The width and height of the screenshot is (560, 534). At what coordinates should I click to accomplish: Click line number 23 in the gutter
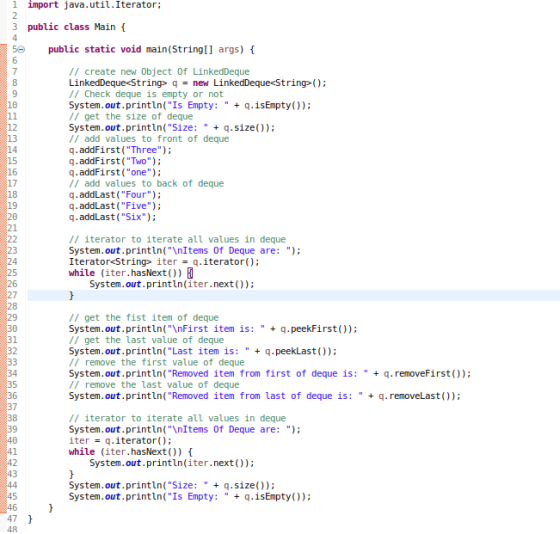click(x=12, y=251)
